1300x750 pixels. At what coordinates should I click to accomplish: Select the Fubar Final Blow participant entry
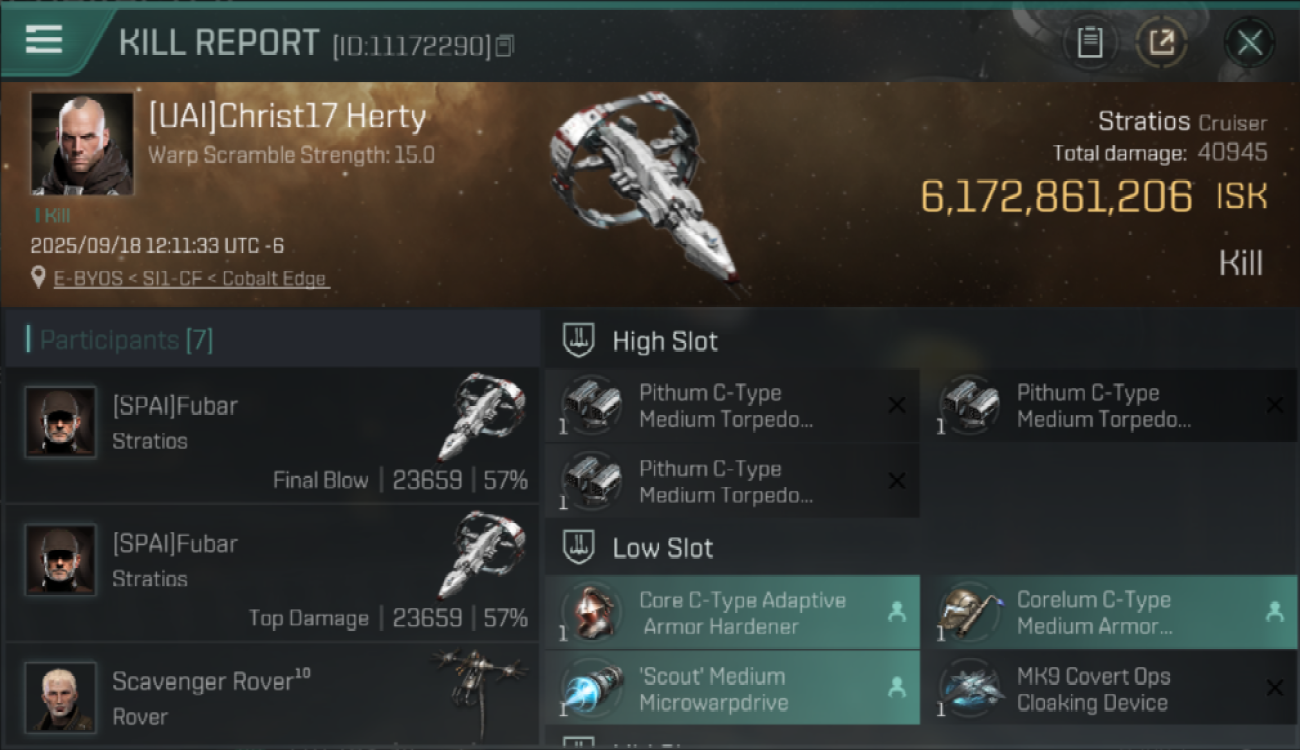(x=272, y=435)
